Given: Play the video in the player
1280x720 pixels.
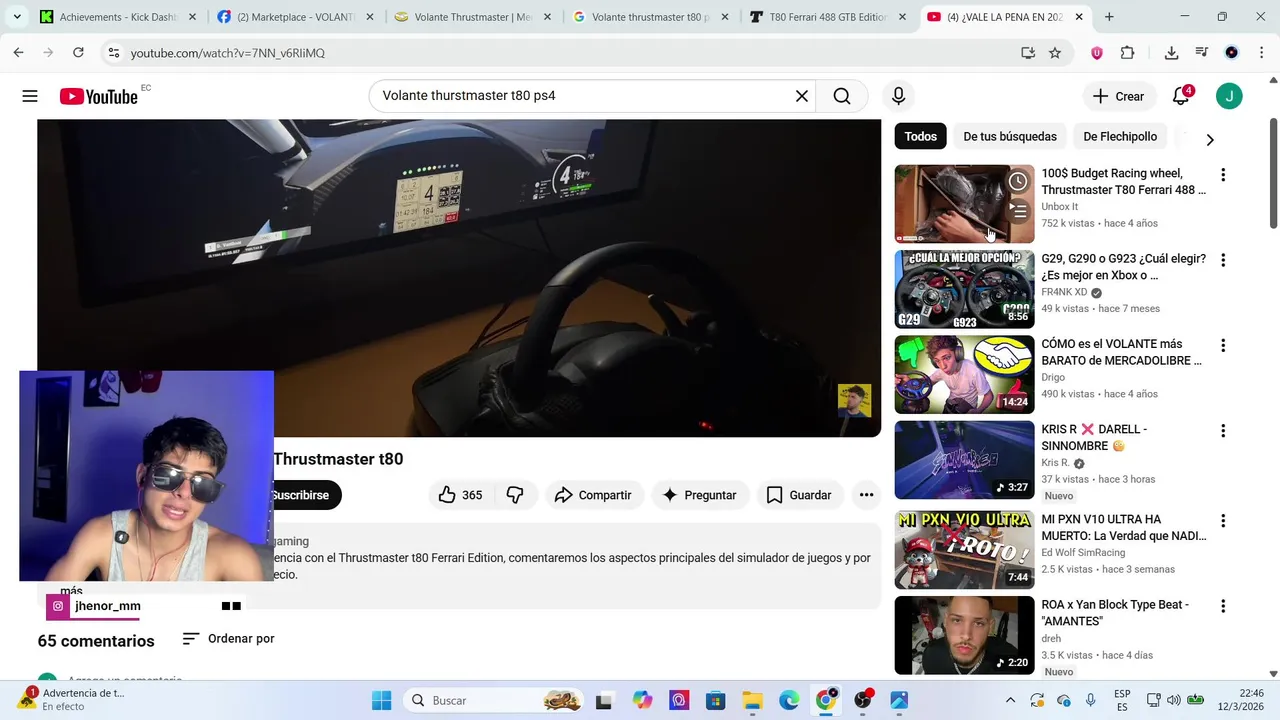Looking at the screenshot, I should click(459, 278).
